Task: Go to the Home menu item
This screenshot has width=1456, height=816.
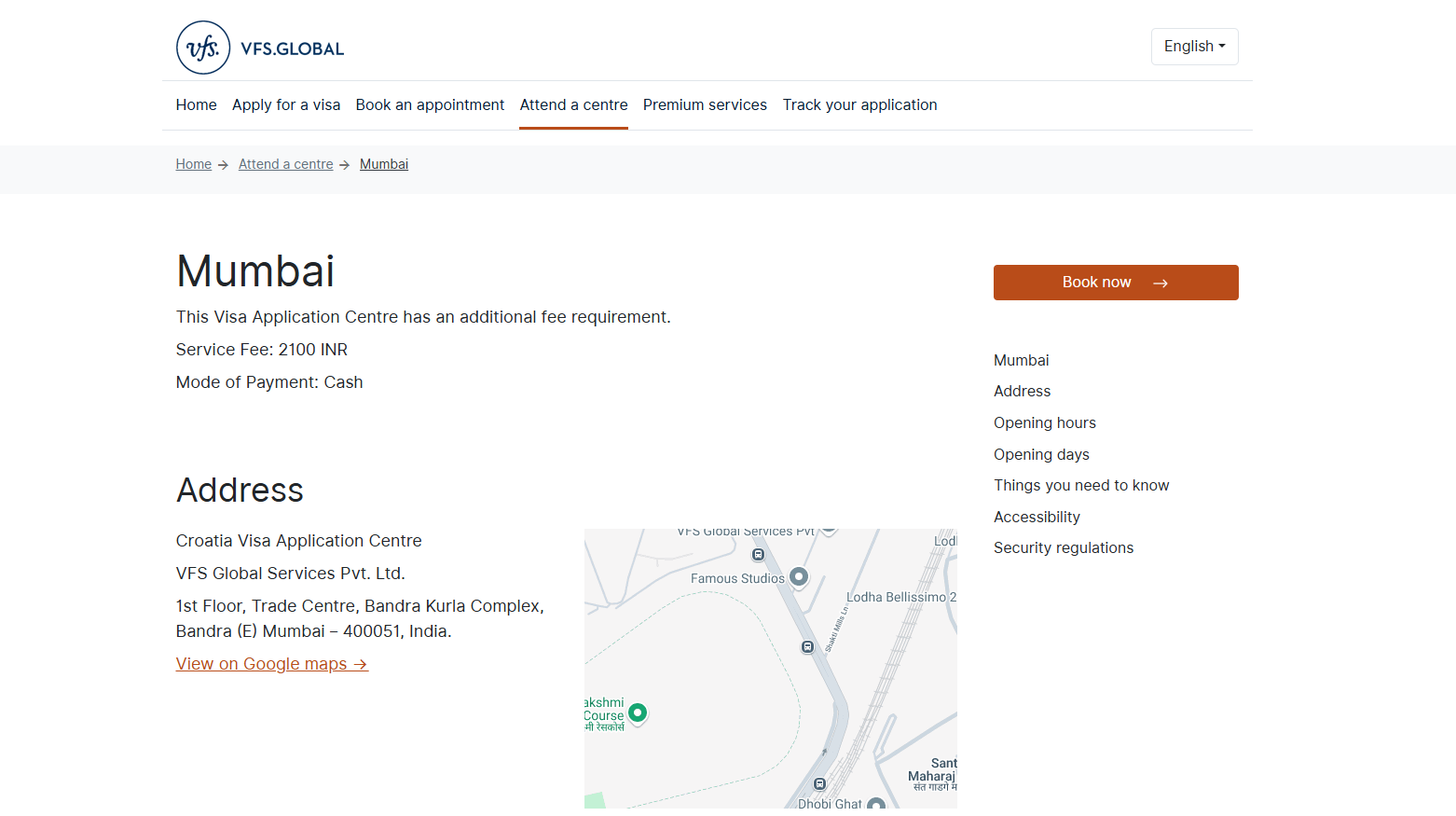Action: 196,104
